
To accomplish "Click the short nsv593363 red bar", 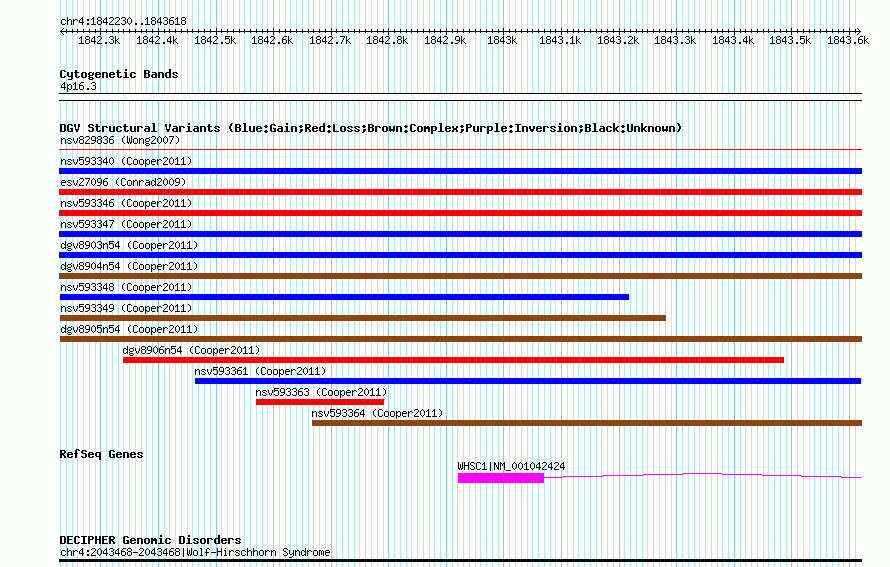I will (320, 402).
